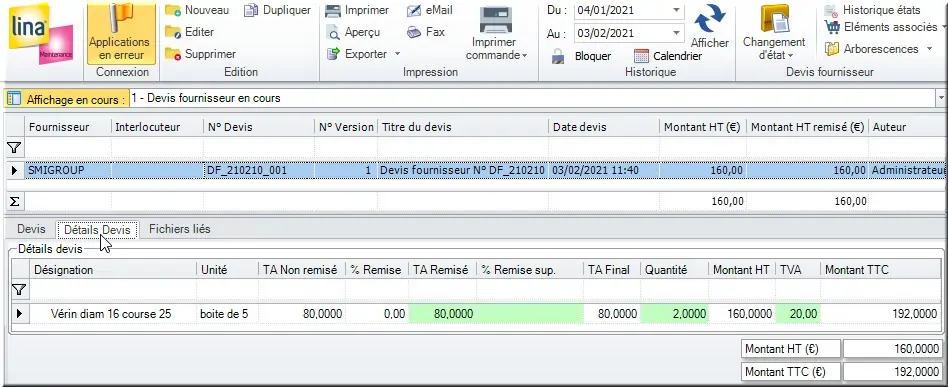Viewport: 948px width, 387px height.
Task: Switch to the Devis tab
Action: (31, 229)
